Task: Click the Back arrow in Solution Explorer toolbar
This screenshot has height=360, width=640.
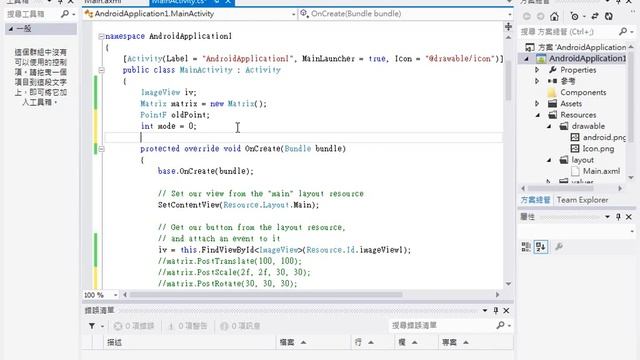Action: [x=527, y=16]
